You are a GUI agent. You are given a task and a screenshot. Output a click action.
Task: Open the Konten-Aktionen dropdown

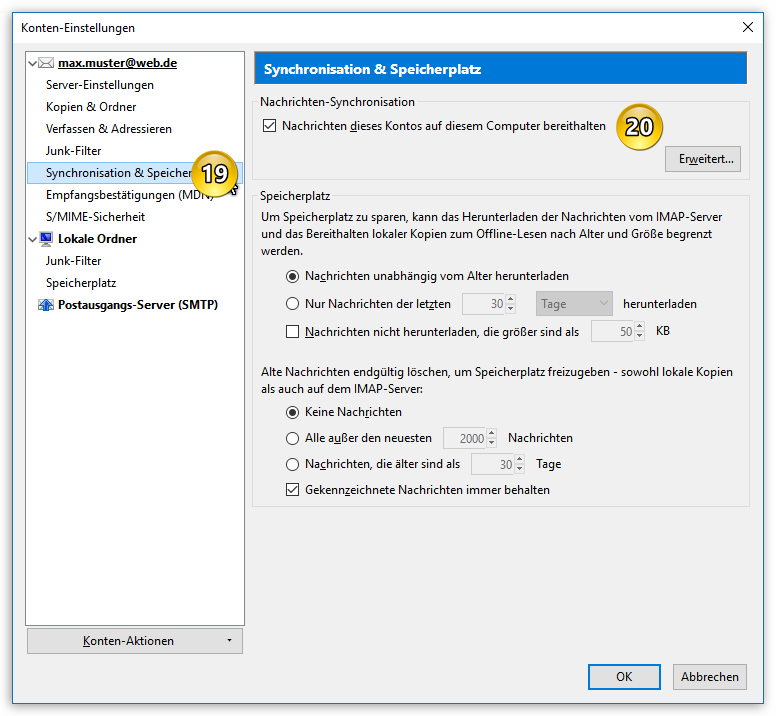click(x=135, y=641)
